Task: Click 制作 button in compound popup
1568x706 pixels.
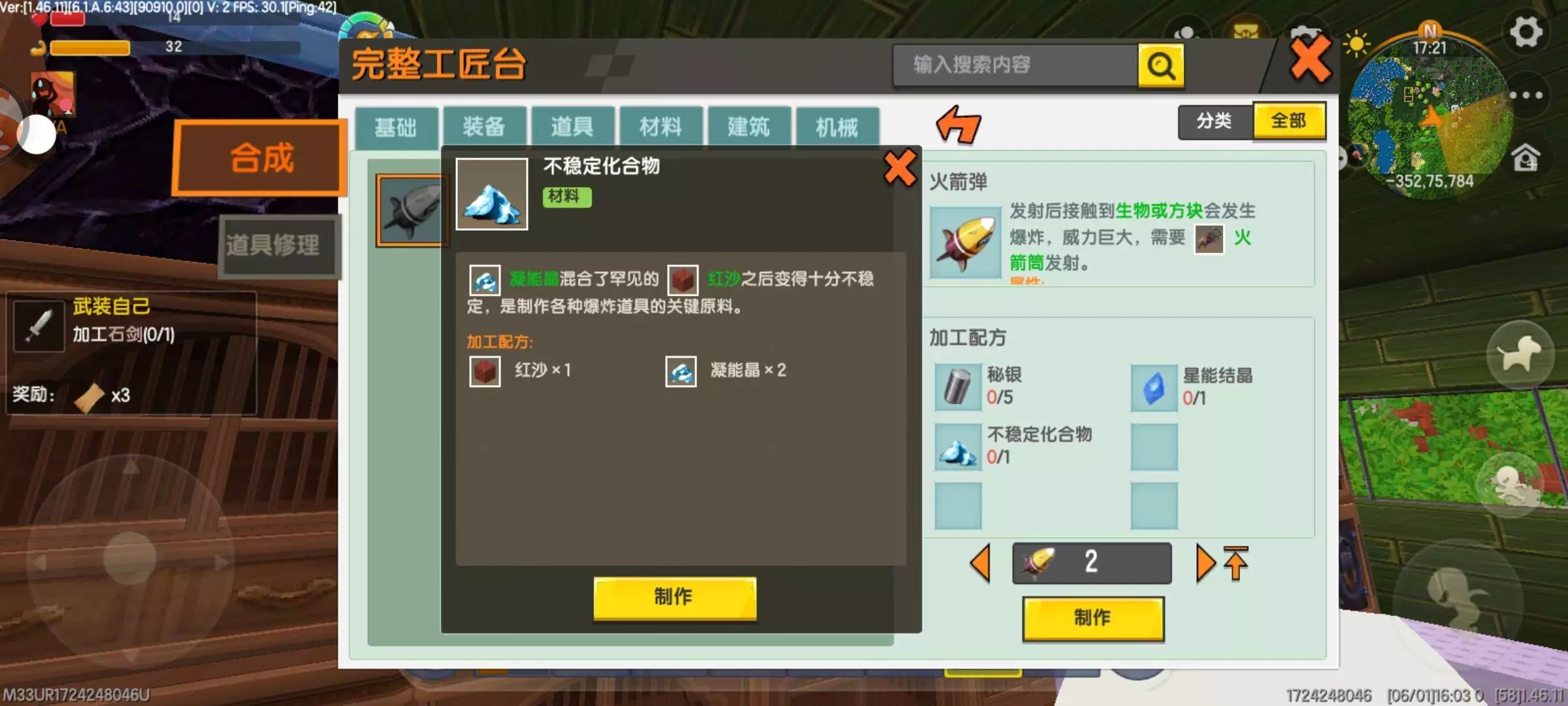Action: (x=675, y=597)
